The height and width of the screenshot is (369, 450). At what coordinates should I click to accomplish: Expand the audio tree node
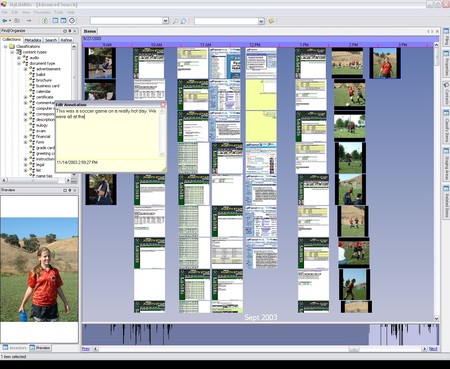[x=19, y=58]
